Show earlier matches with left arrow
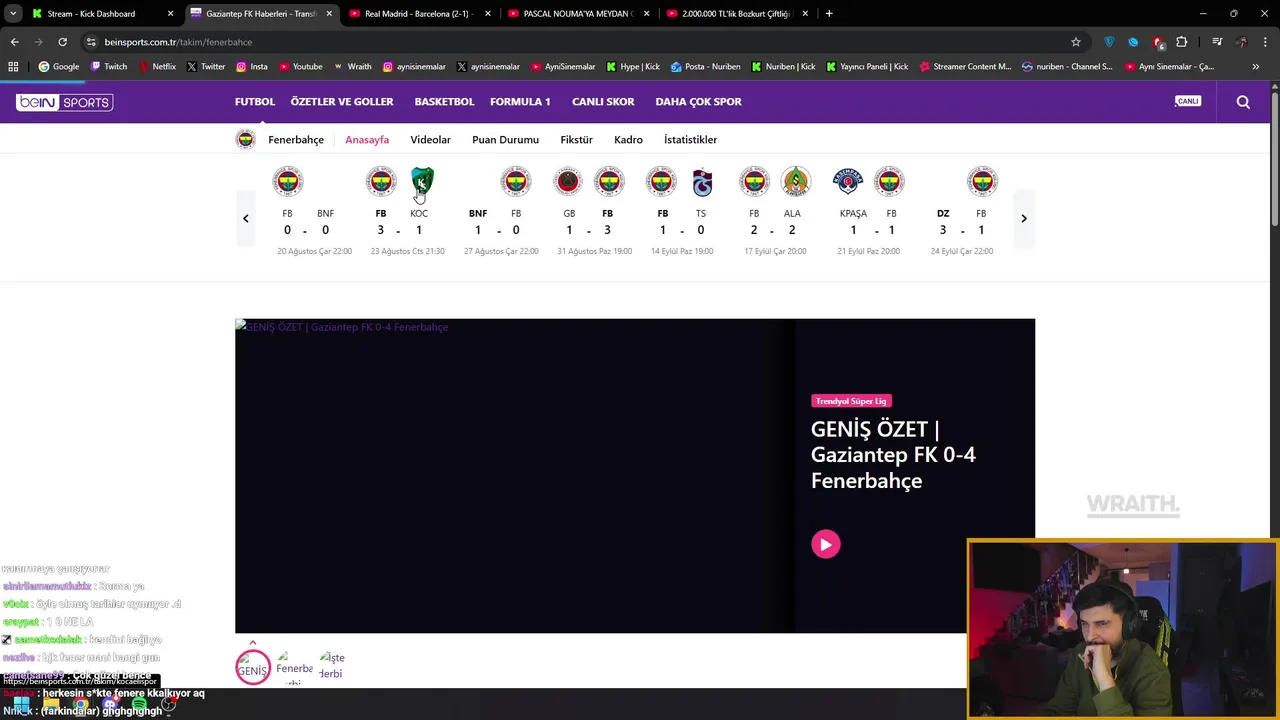The width and height of the screenshot is (1280, 720). click(x=246, y=218)
